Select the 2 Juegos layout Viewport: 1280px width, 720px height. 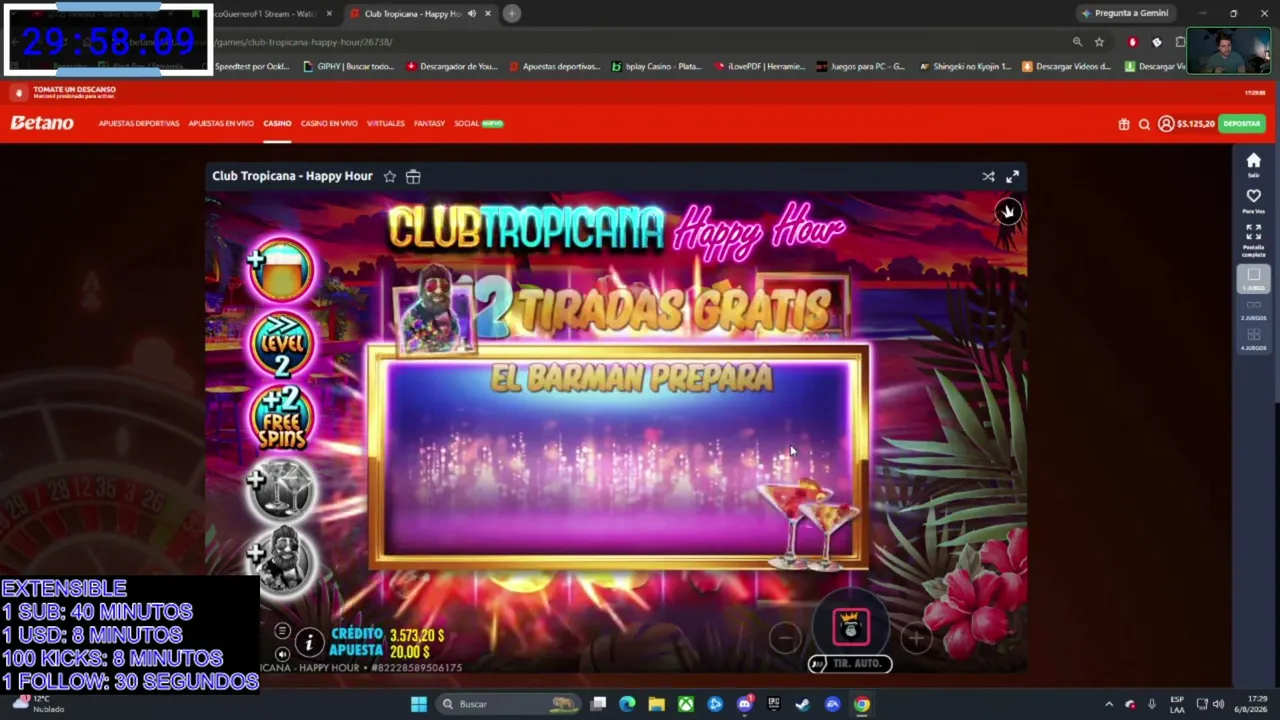(x=1253, y=310)
